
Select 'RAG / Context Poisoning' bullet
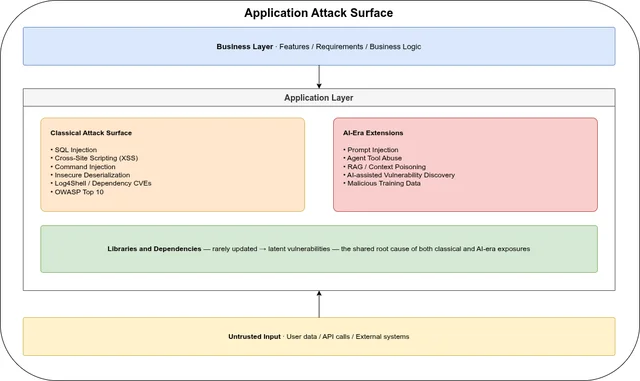pos(384,167)
